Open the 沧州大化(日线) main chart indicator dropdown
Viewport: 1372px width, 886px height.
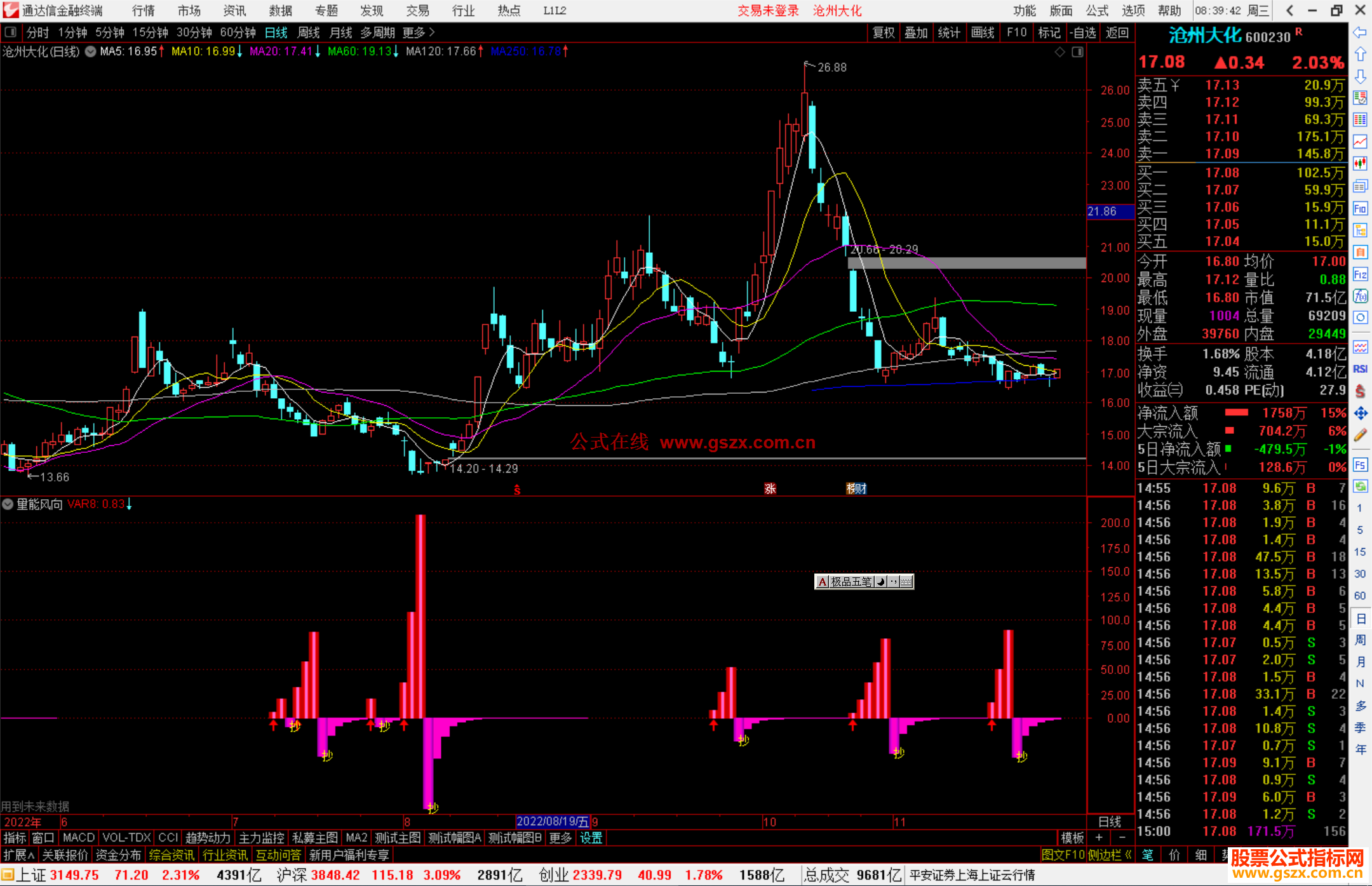click(x=91, y=51)
